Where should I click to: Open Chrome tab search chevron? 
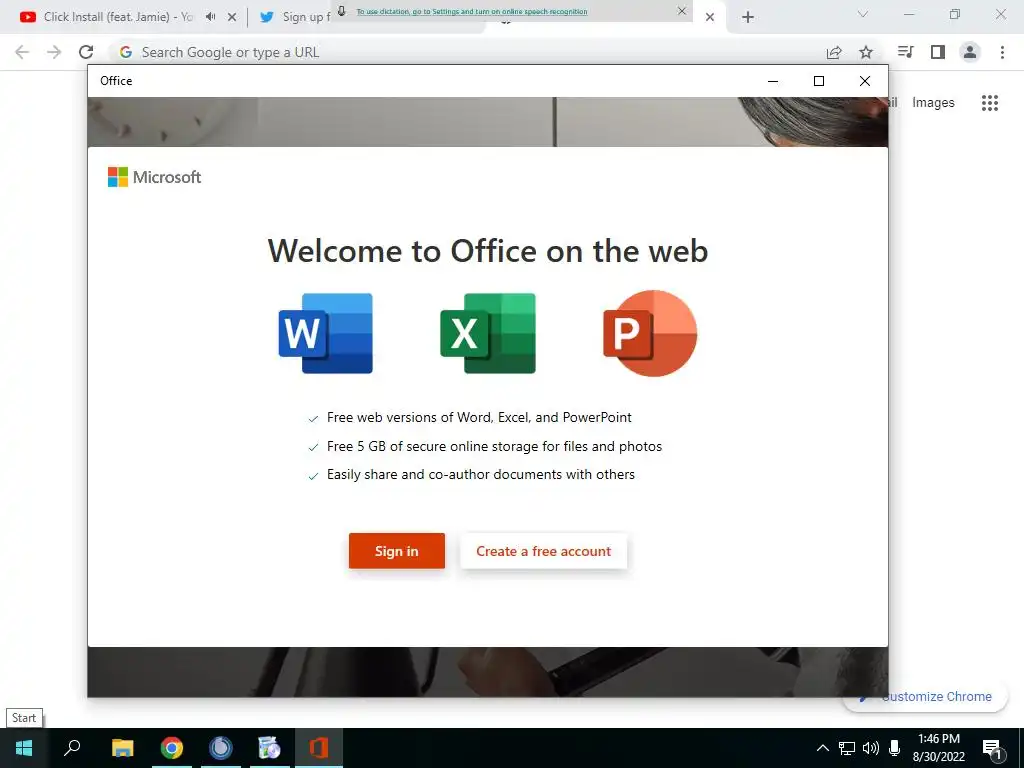click(x=863, y=14)
